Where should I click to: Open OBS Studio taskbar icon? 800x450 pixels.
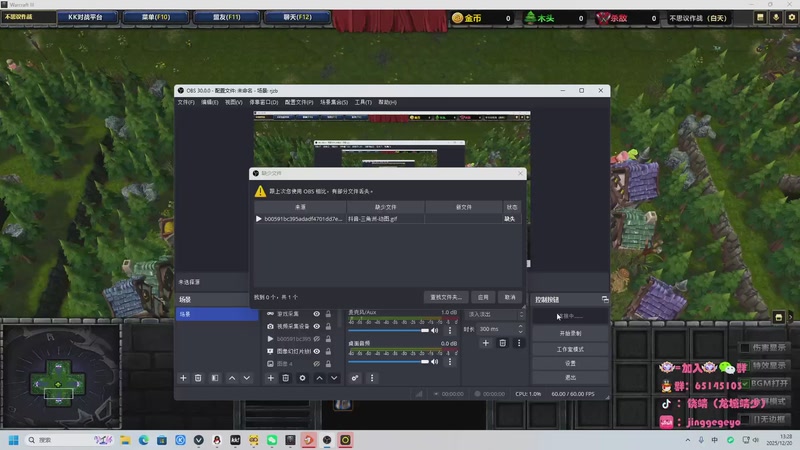(x=327, y=440)
